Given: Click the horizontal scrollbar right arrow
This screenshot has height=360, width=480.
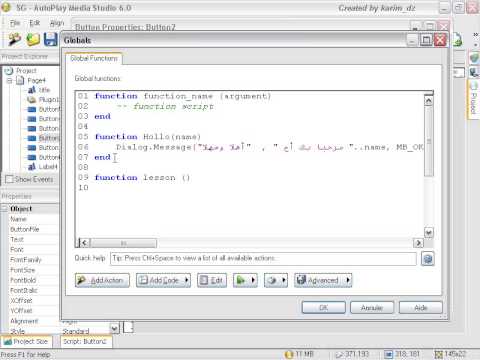Looking at the screenshot, I should tap(418, 243).
